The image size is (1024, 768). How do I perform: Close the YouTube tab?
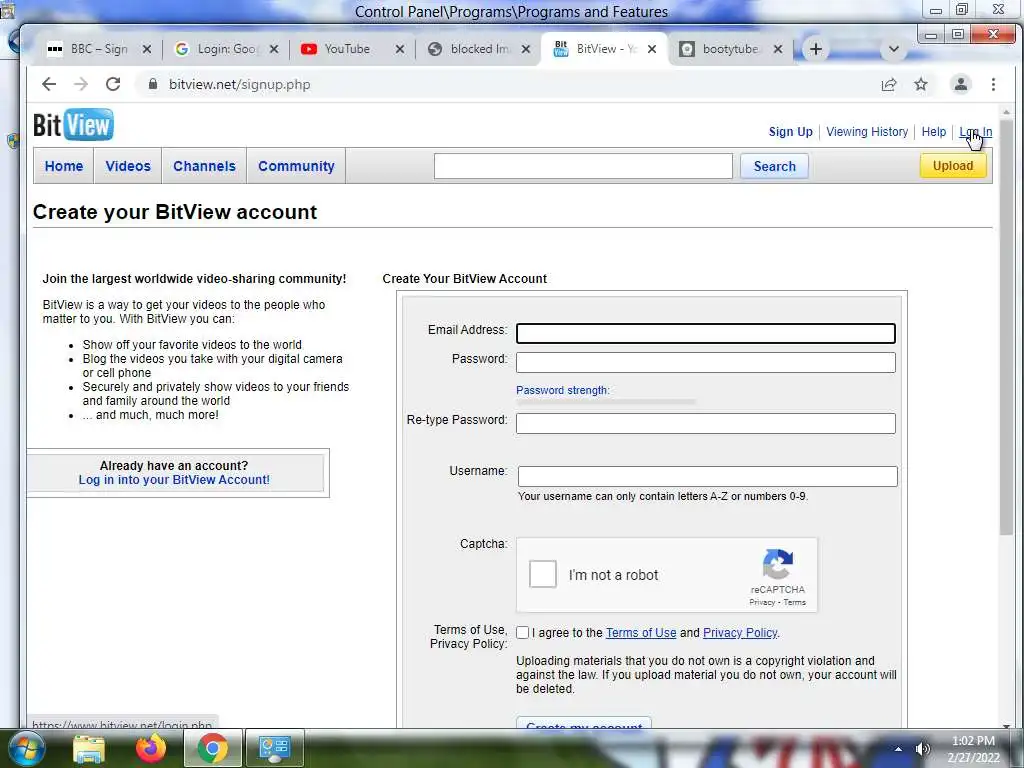point(400,49)
